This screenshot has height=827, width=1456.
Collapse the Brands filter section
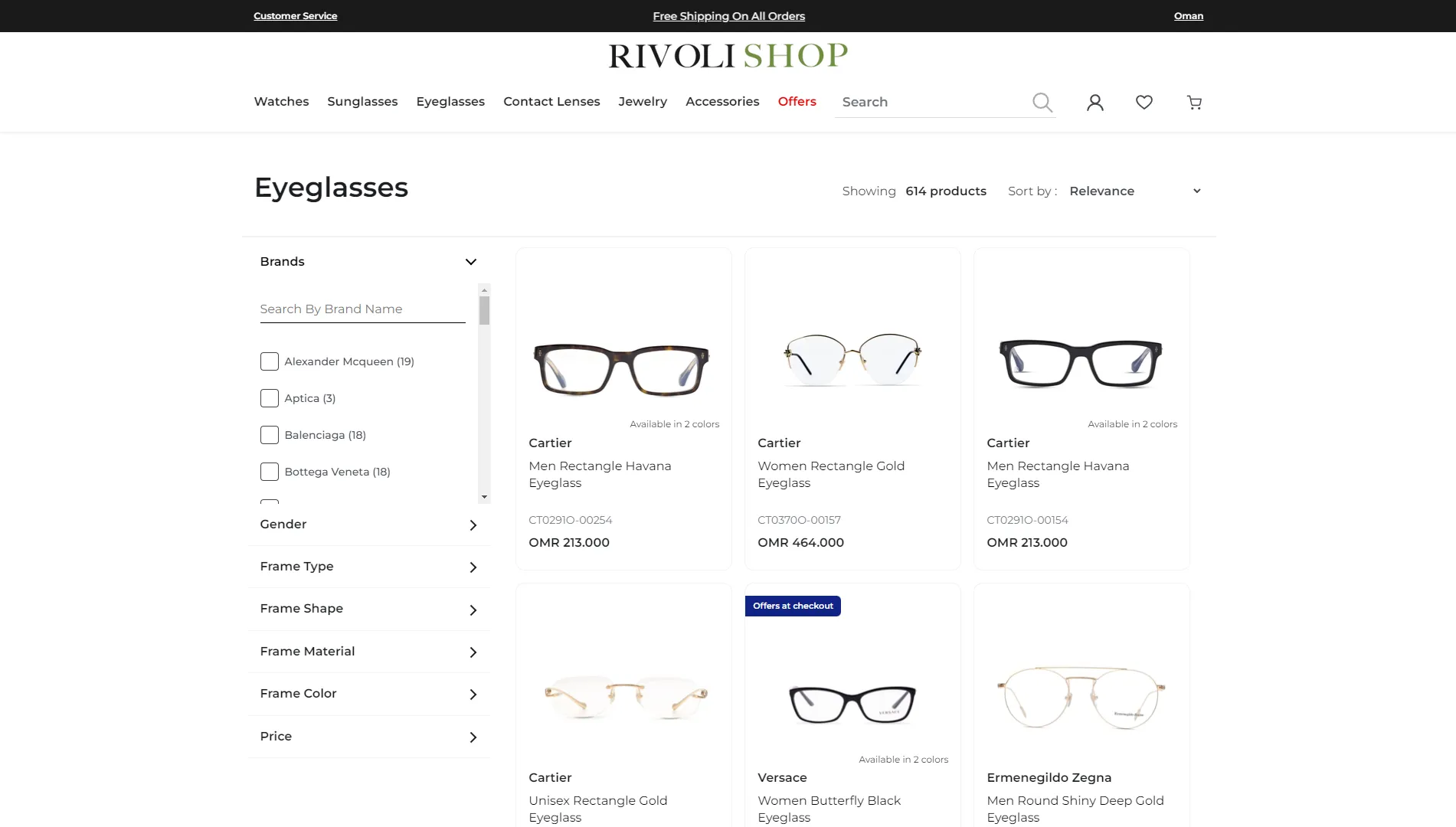471,262
